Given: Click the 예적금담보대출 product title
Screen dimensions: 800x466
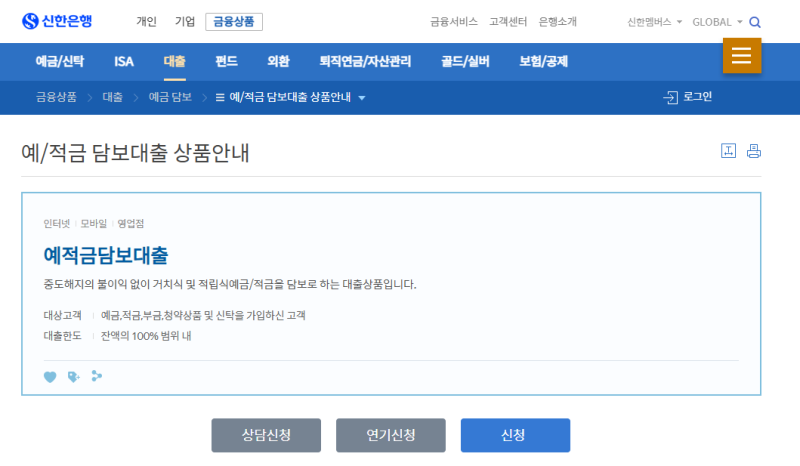Looking at the screenshot, I should pyautogui.click(x=106, y=255).
